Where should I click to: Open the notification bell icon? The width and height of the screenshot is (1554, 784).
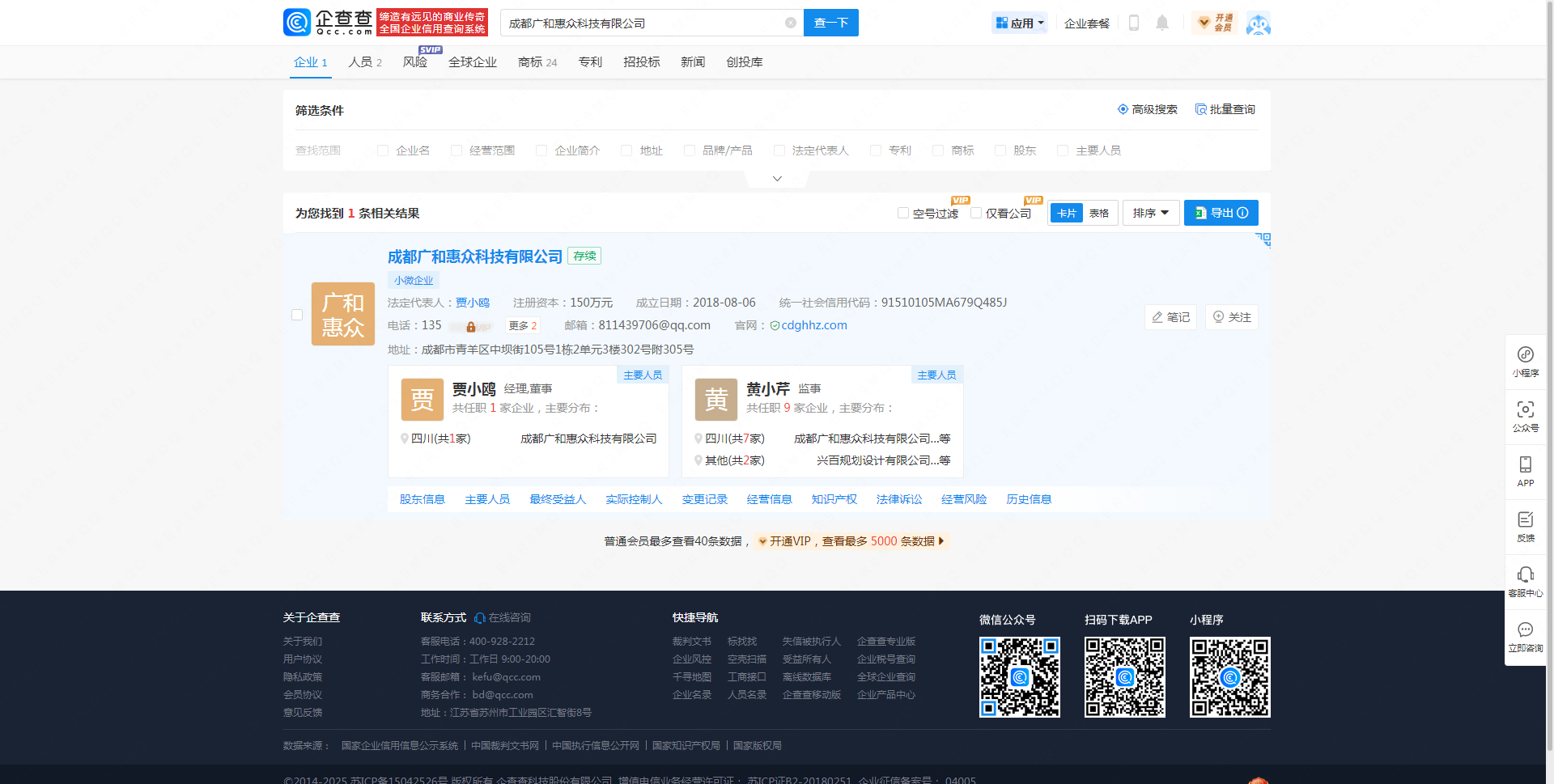(x=1162, y=23)
